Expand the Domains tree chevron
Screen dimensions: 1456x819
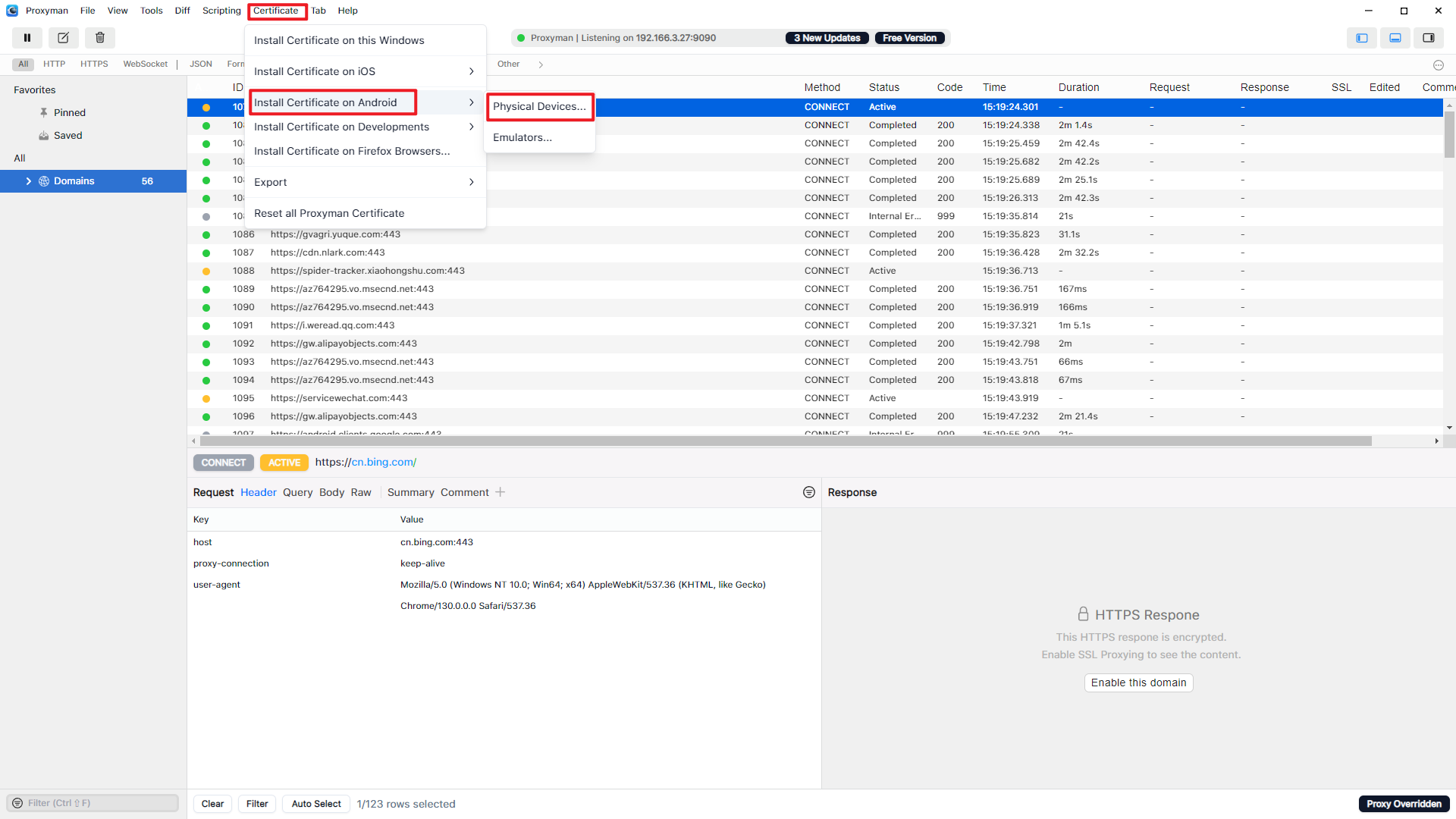click(x=29, y=181)
